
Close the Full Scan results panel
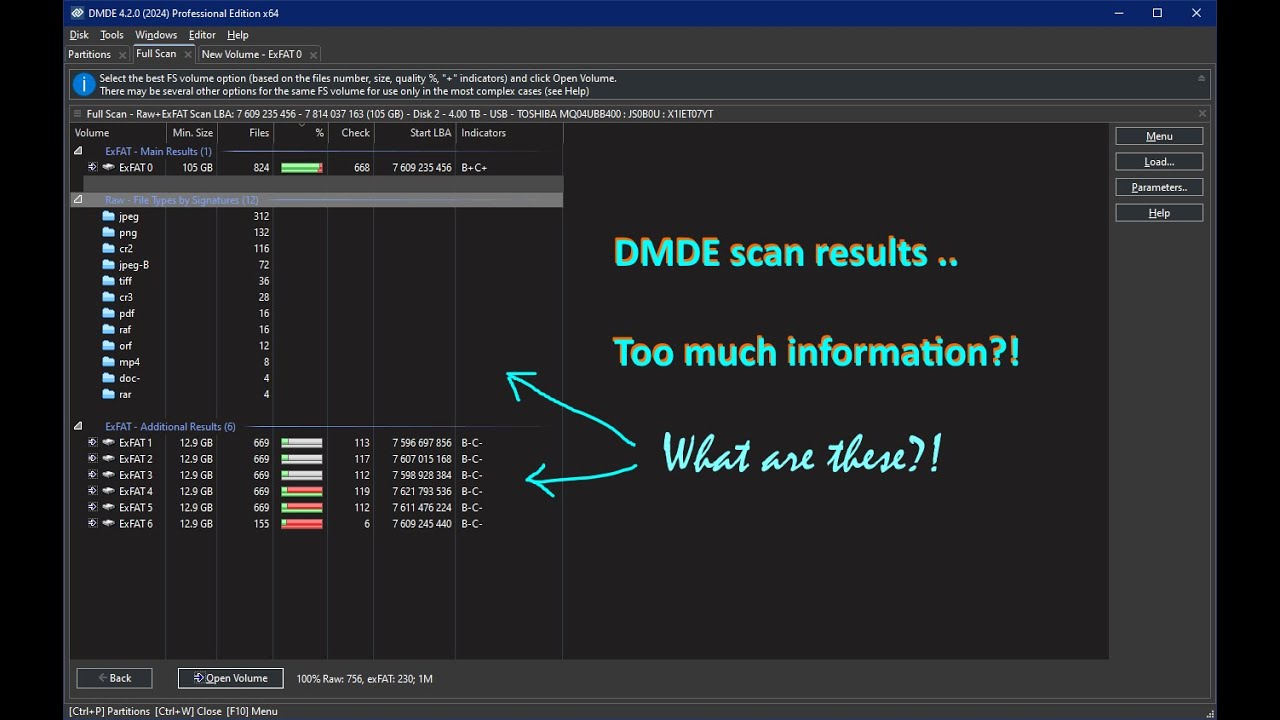pos(1202,114)
